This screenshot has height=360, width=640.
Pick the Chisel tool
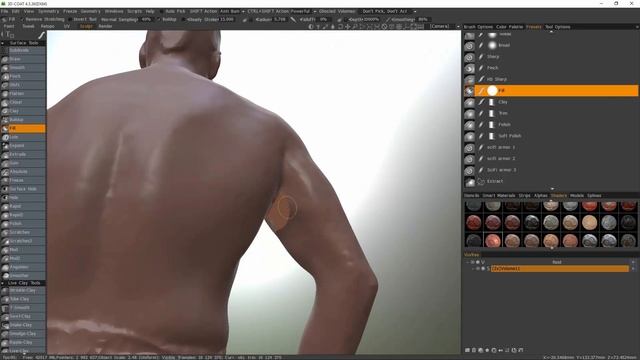23,102
